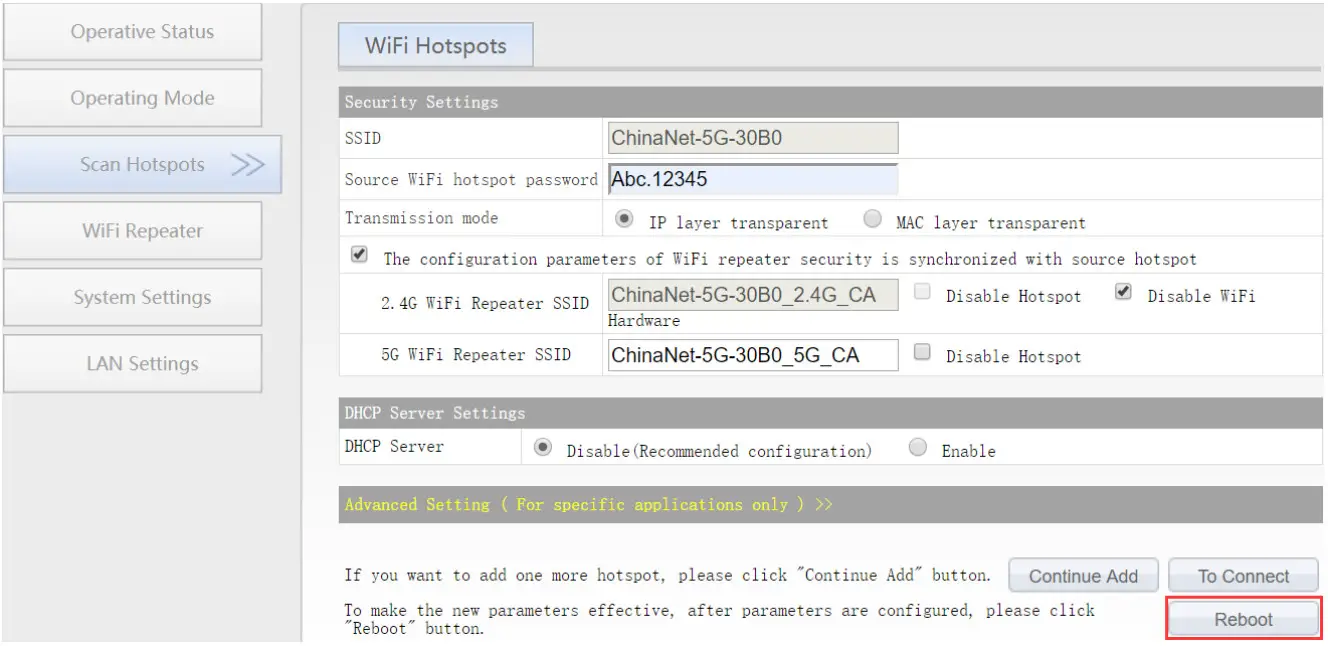1328x646 pixels.
Task: Click the Continue Add button
Action: [1083, 575]
